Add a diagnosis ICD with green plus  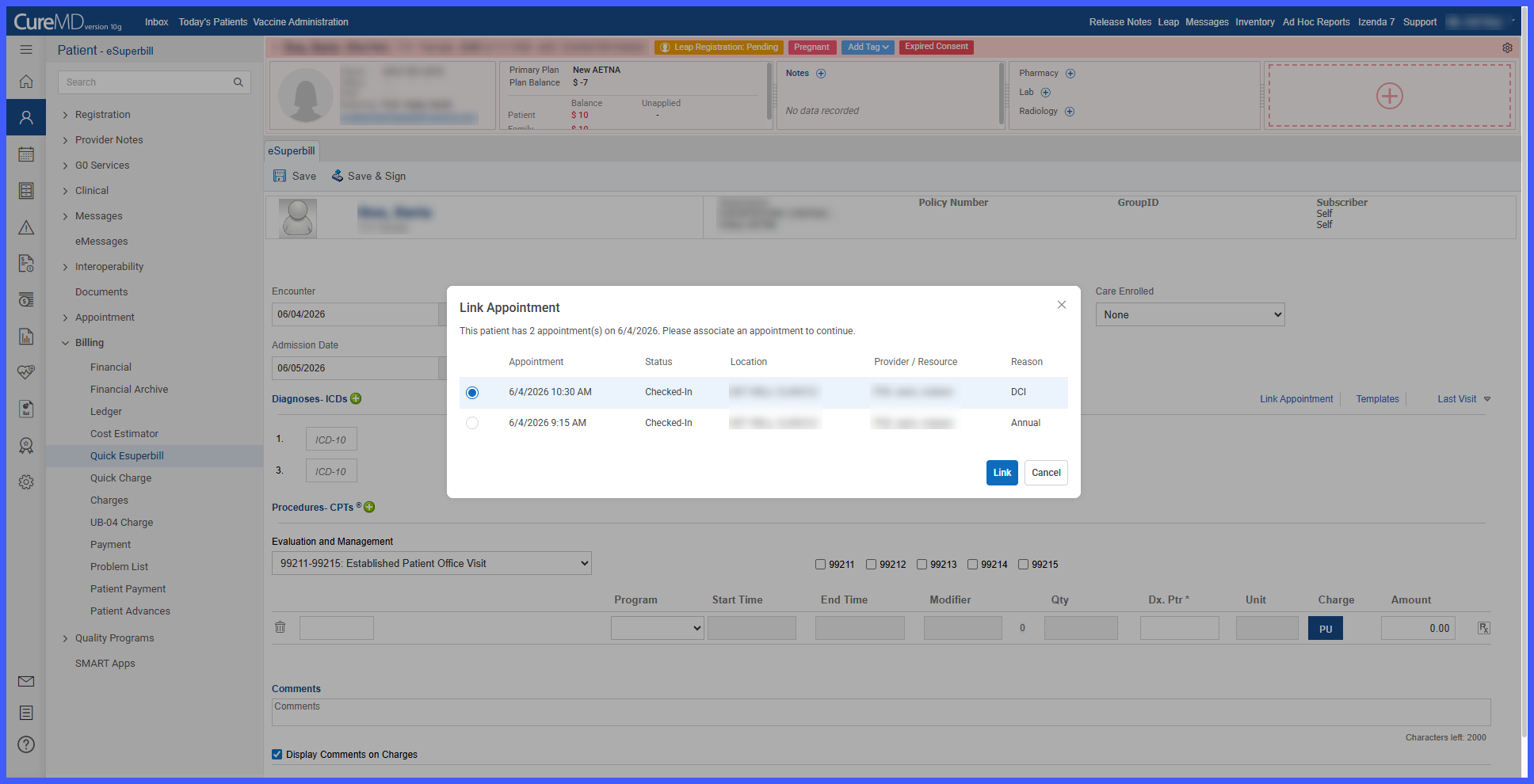click(x=356, y=398)
